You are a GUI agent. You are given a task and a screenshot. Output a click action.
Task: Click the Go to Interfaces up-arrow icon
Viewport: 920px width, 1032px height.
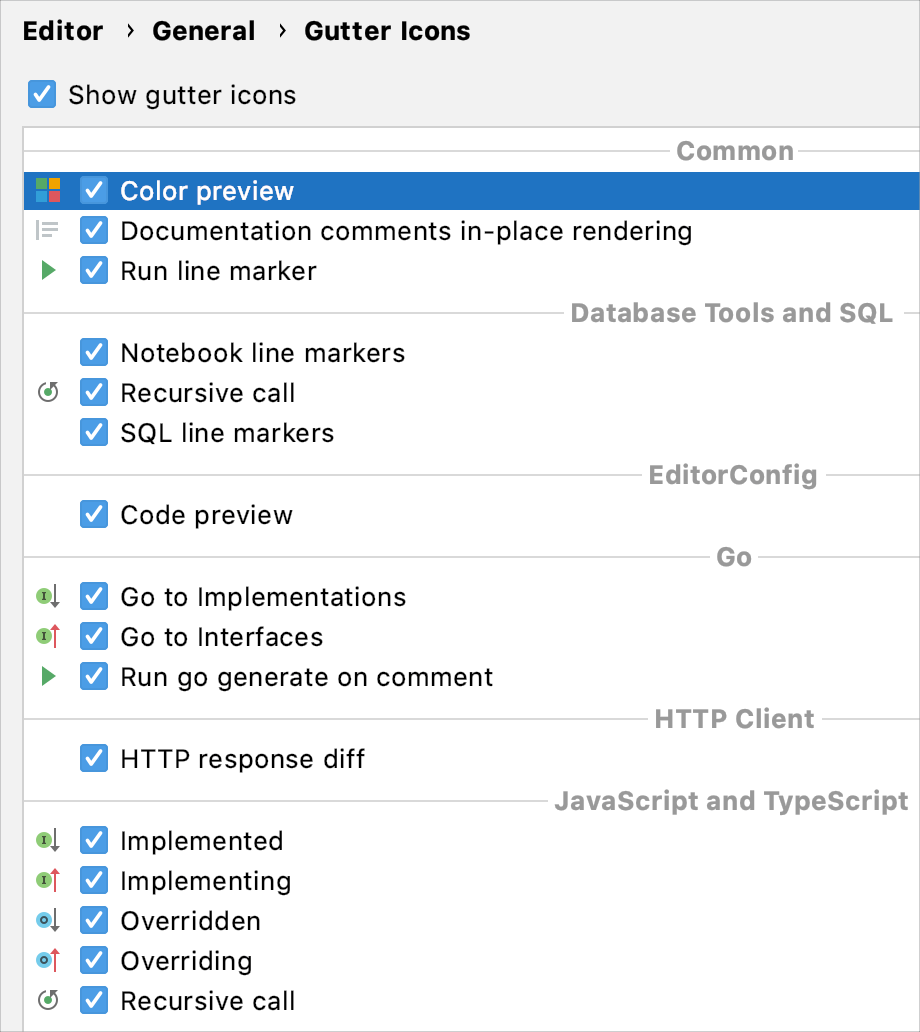point(46,636)
